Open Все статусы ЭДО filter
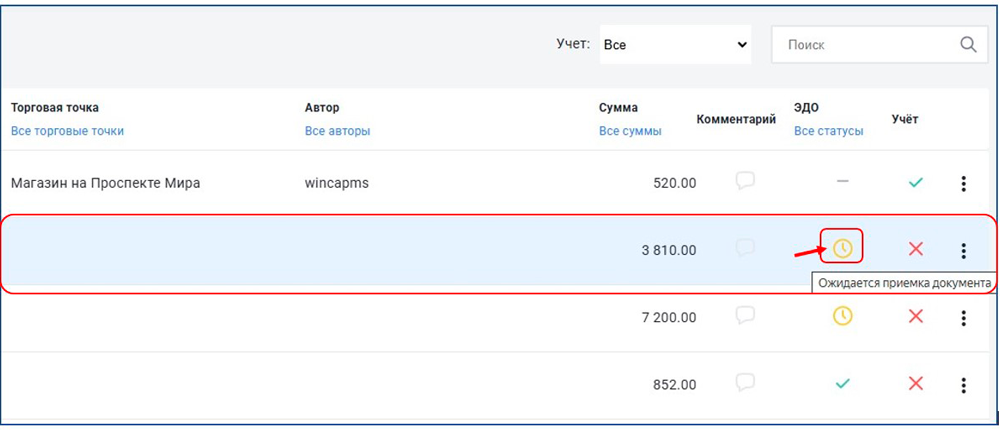 click(x=829, y=131)
